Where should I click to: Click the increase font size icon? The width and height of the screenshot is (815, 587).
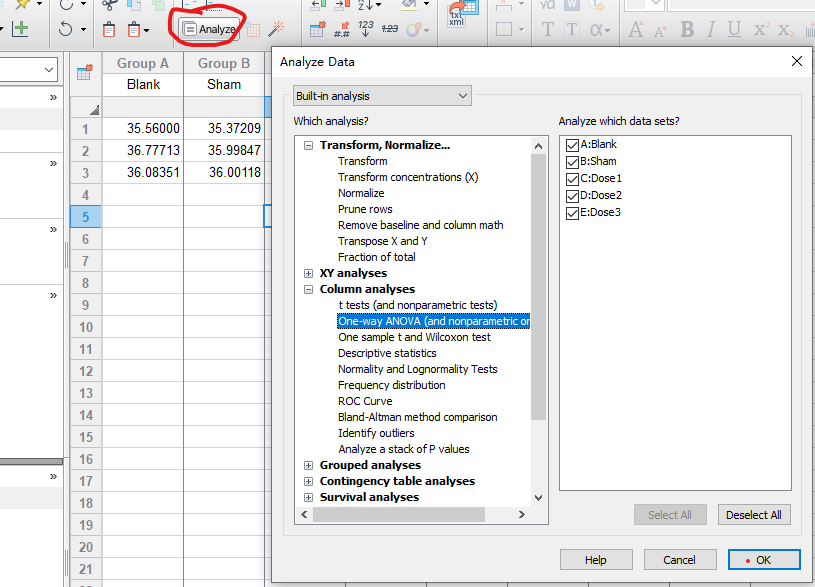coord(635,30)
